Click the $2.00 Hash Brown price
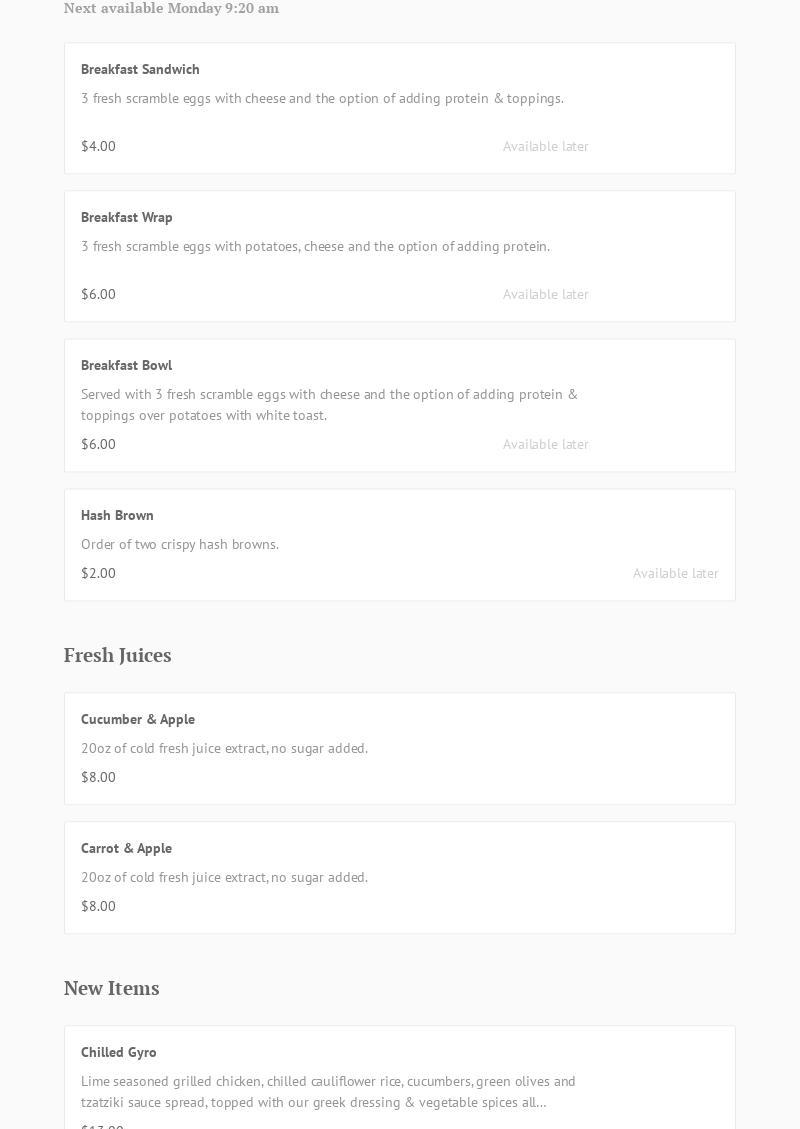 click(98, 573)
